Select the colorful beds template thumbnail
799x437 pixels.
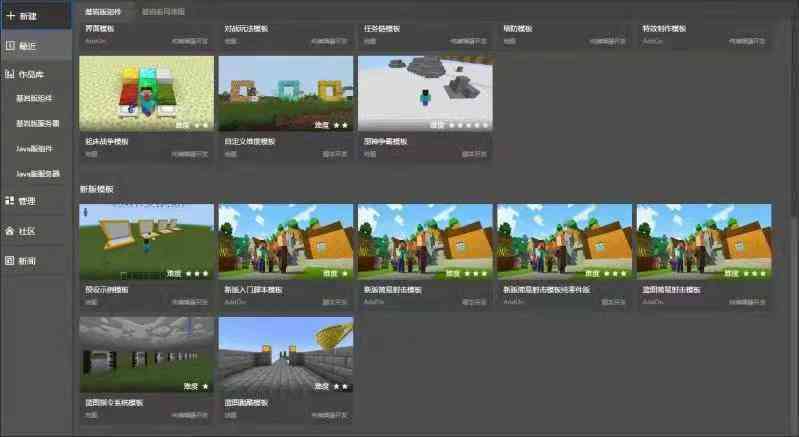pyautogui.click(x=147, y=93)
